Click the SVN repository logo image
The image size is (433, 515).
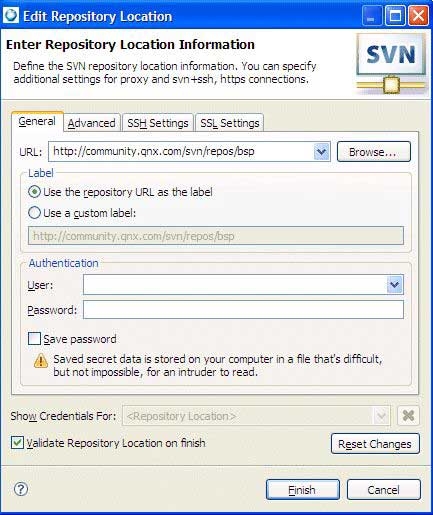pyautogui.click(x=391, y=64)
